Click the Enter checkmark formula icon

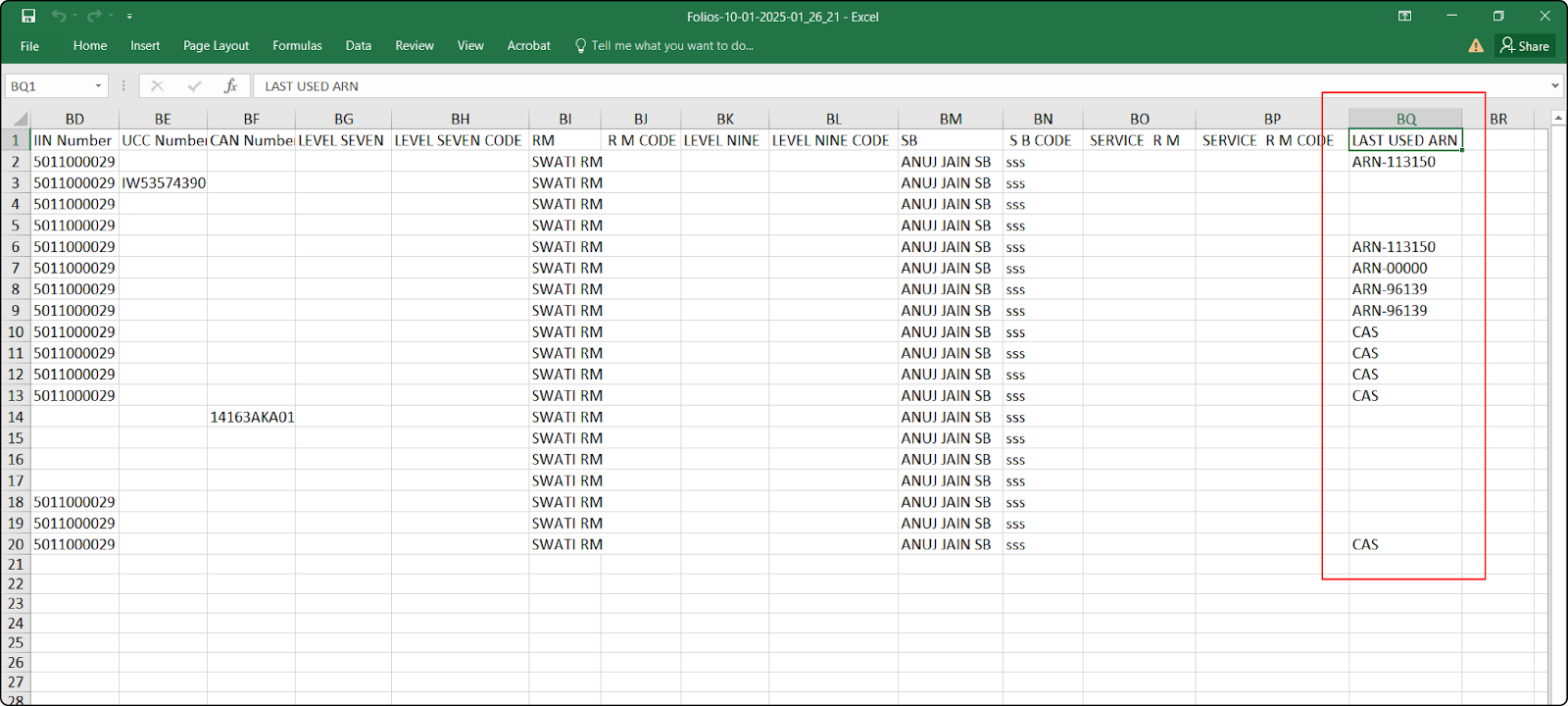194,86
